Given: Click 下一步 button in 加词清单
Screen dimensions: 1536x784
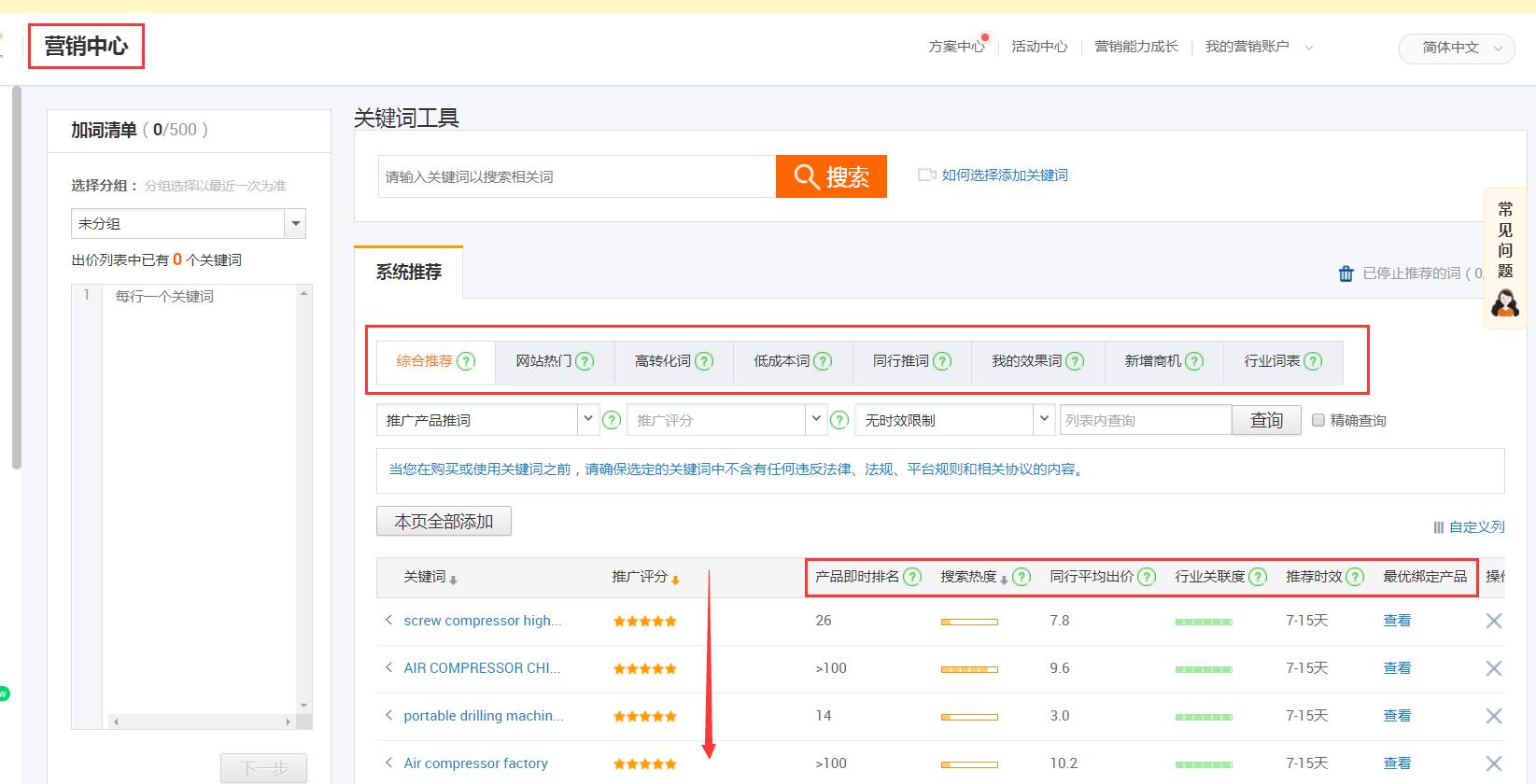Looking at the screenshot, I should click(263, 768).
